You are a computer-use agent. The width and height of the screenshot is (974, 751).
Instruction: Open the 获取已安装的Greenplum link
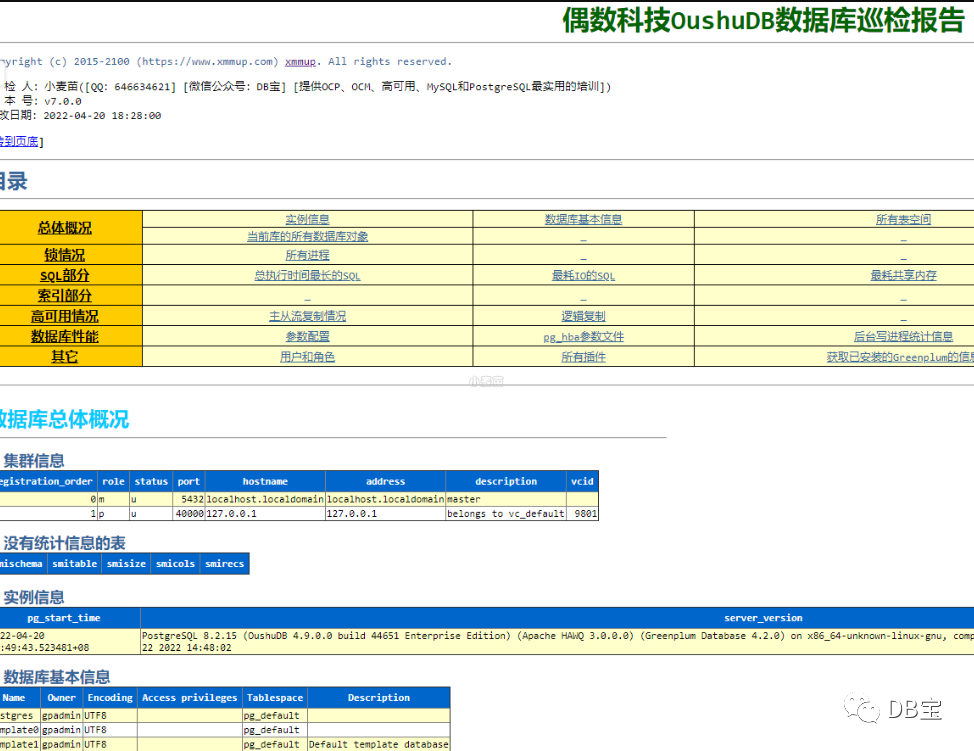click(x=900, y=357)
